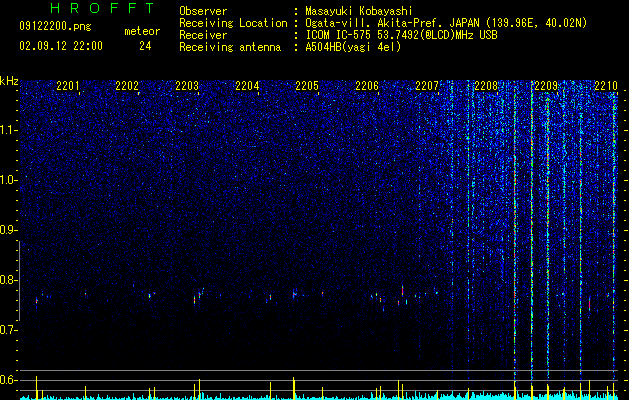
Task: Click the 2203 time marker
Action: pyautogui.click(x=187, y=86)
